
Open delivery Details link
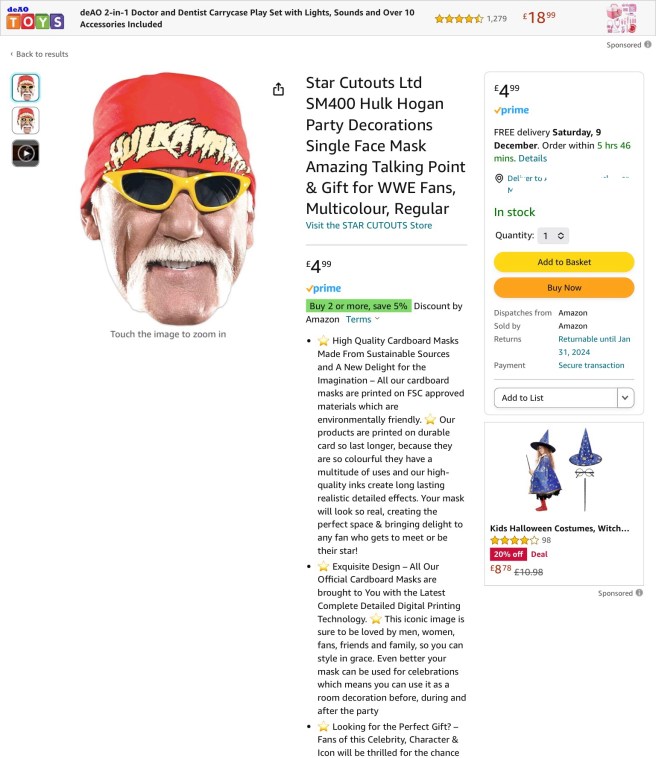pyautogui.click(x=533, y=159)
